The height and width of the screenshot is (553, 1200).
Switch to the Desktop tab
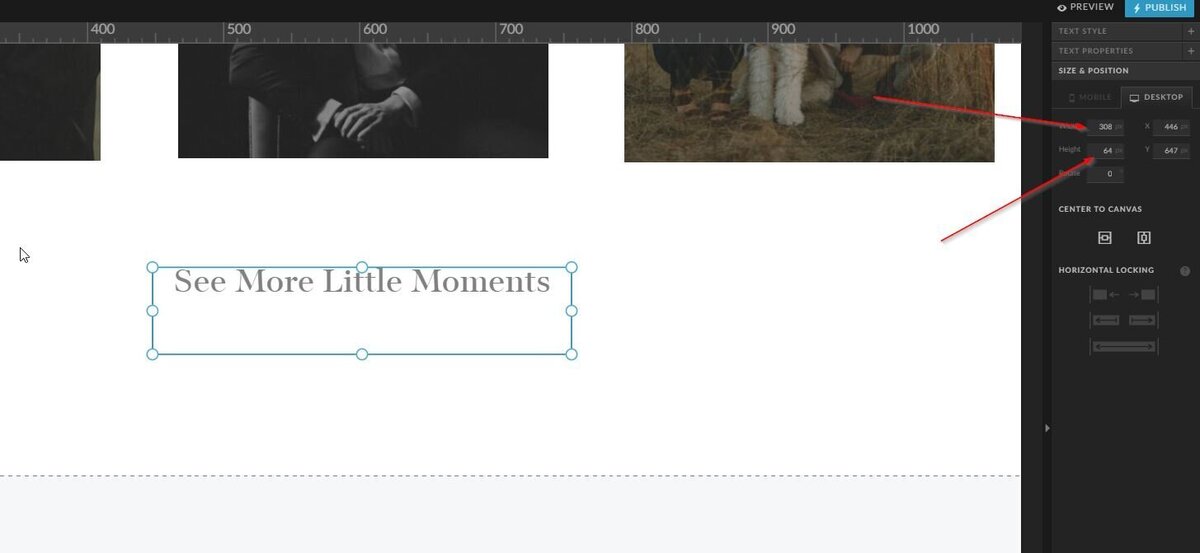[x=1156, y=97]
